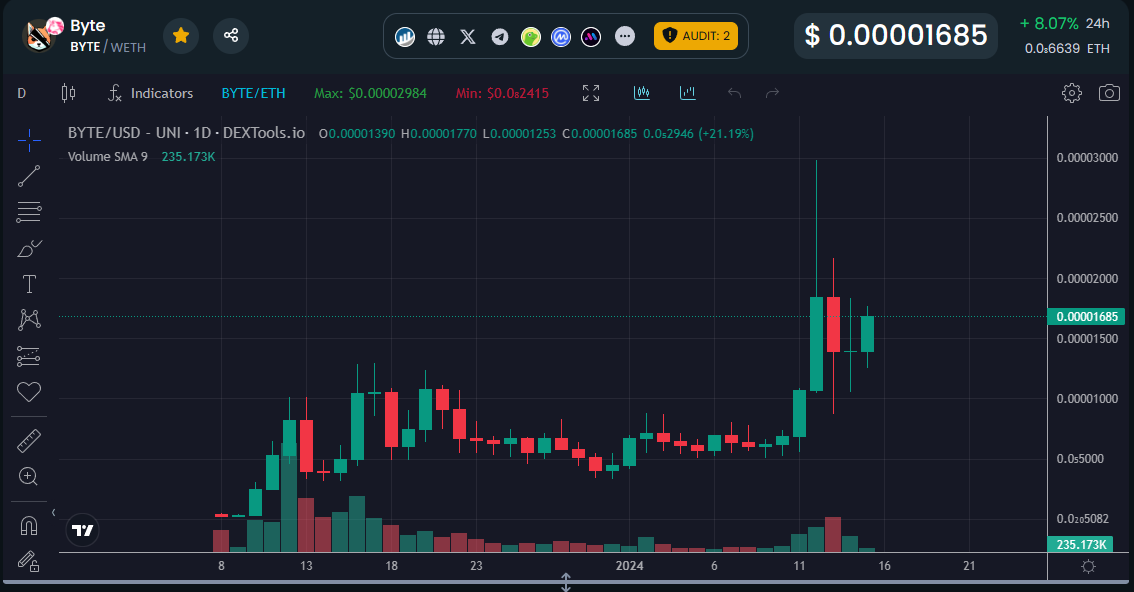
Task: Take a chart snapshot with camera icon
Action: point(1109,93)
